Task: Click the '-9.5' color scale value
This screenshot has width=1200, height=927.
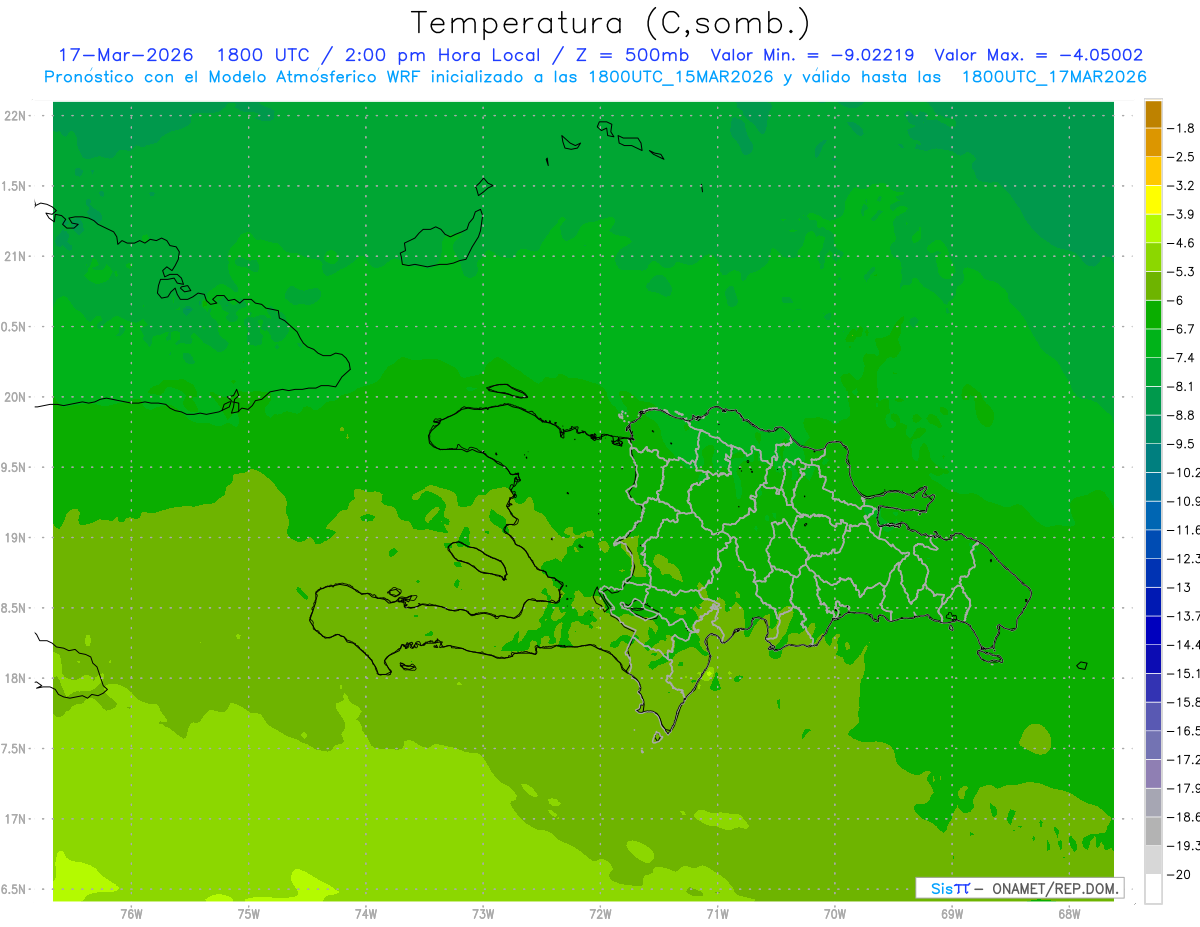Action: (x=1182, y=444)
